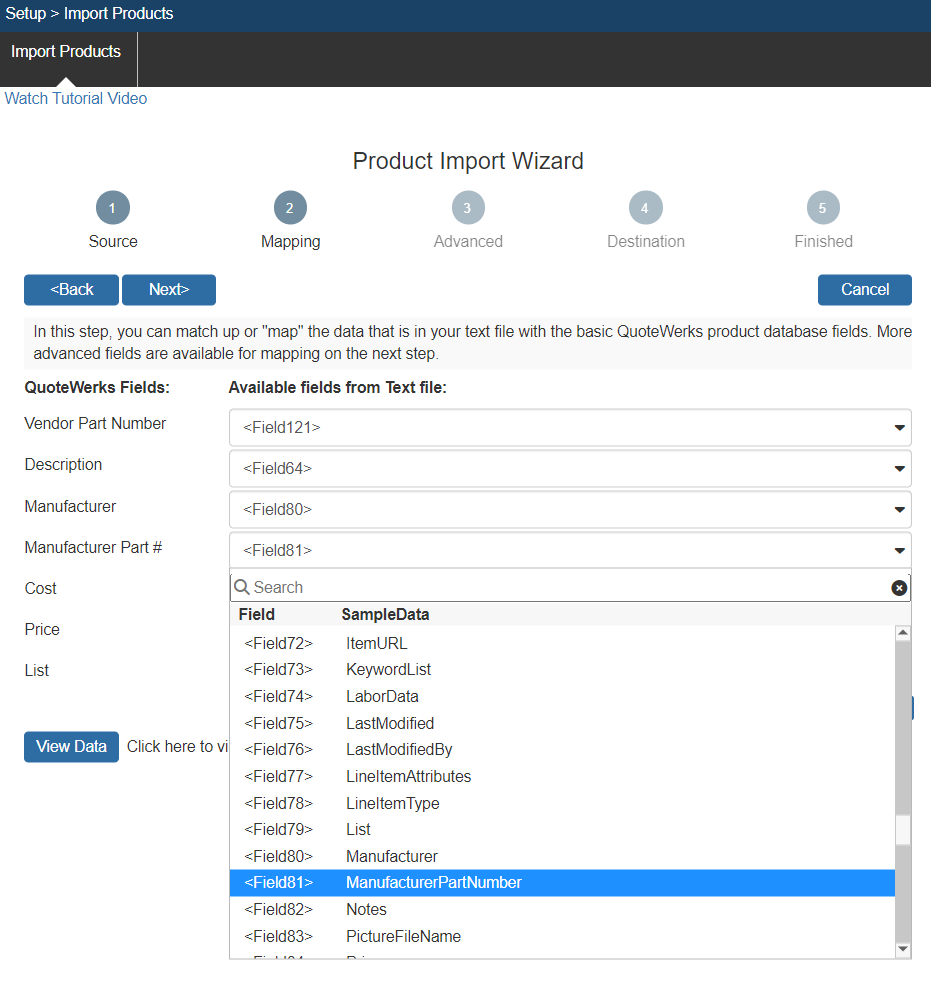Click into the dropdown Search field
Image resolution: width=931 pixels, height=988 pixels.
pos(560,588)
